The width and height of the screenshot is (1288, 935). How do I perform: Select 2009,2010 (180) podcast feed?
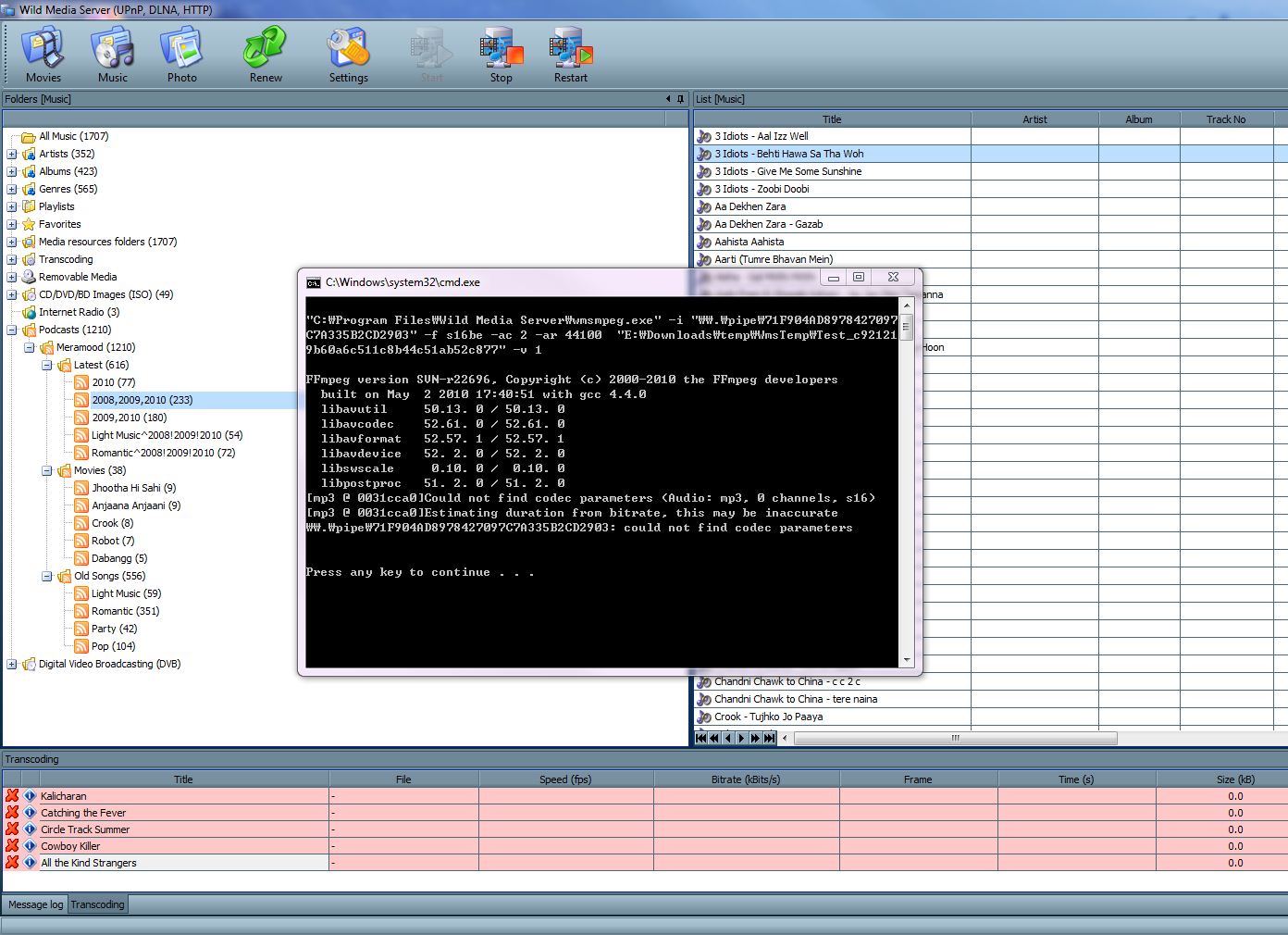(x=129, y=418)
